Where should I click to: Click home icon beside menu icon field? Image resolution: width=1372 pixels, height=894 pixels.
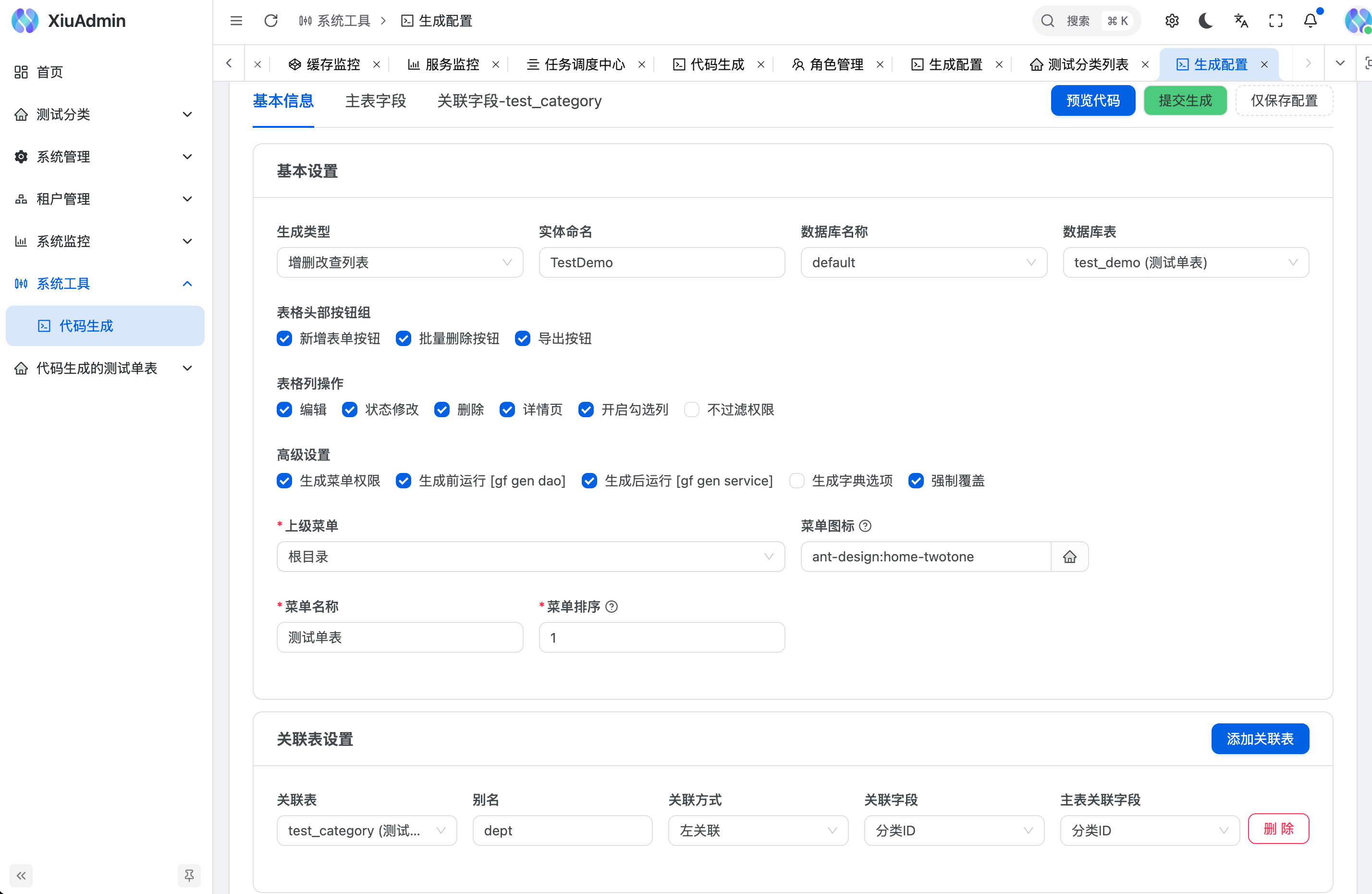tap(1069, 557)
